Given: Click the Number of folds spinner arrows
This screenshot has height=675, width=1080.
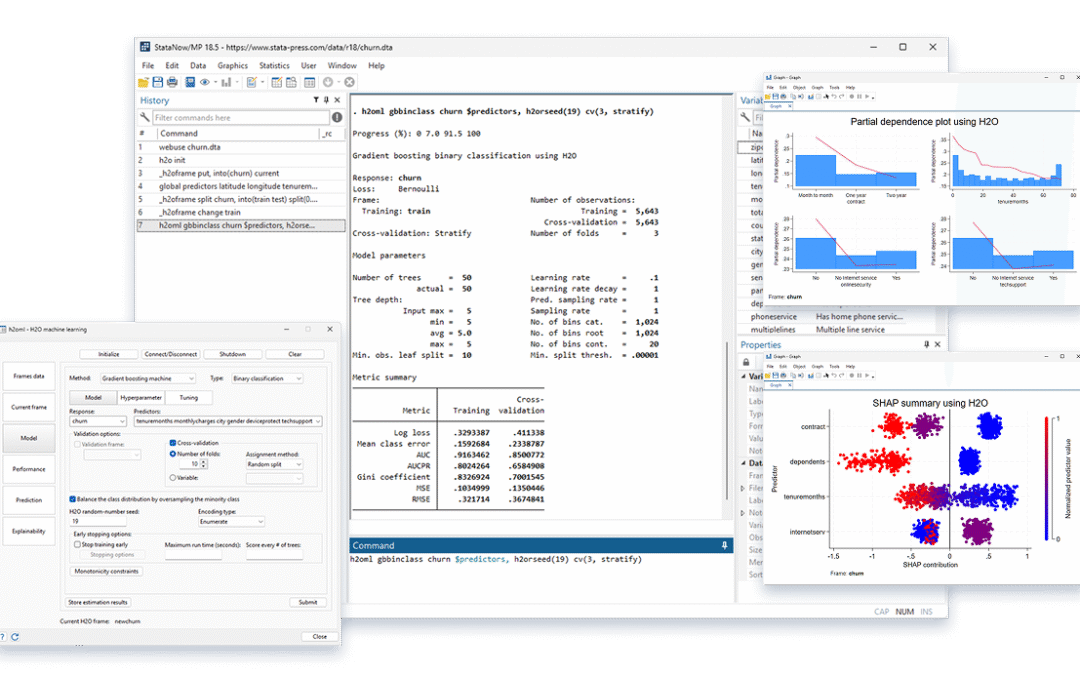Looking at the screenshot, I should tap(204, 464).
